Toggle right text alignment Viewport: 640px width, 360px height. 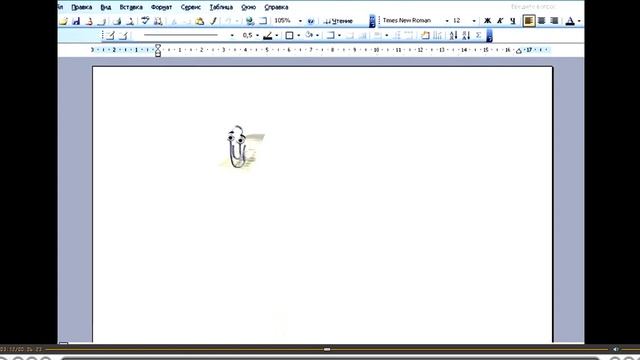click(554, 21)
